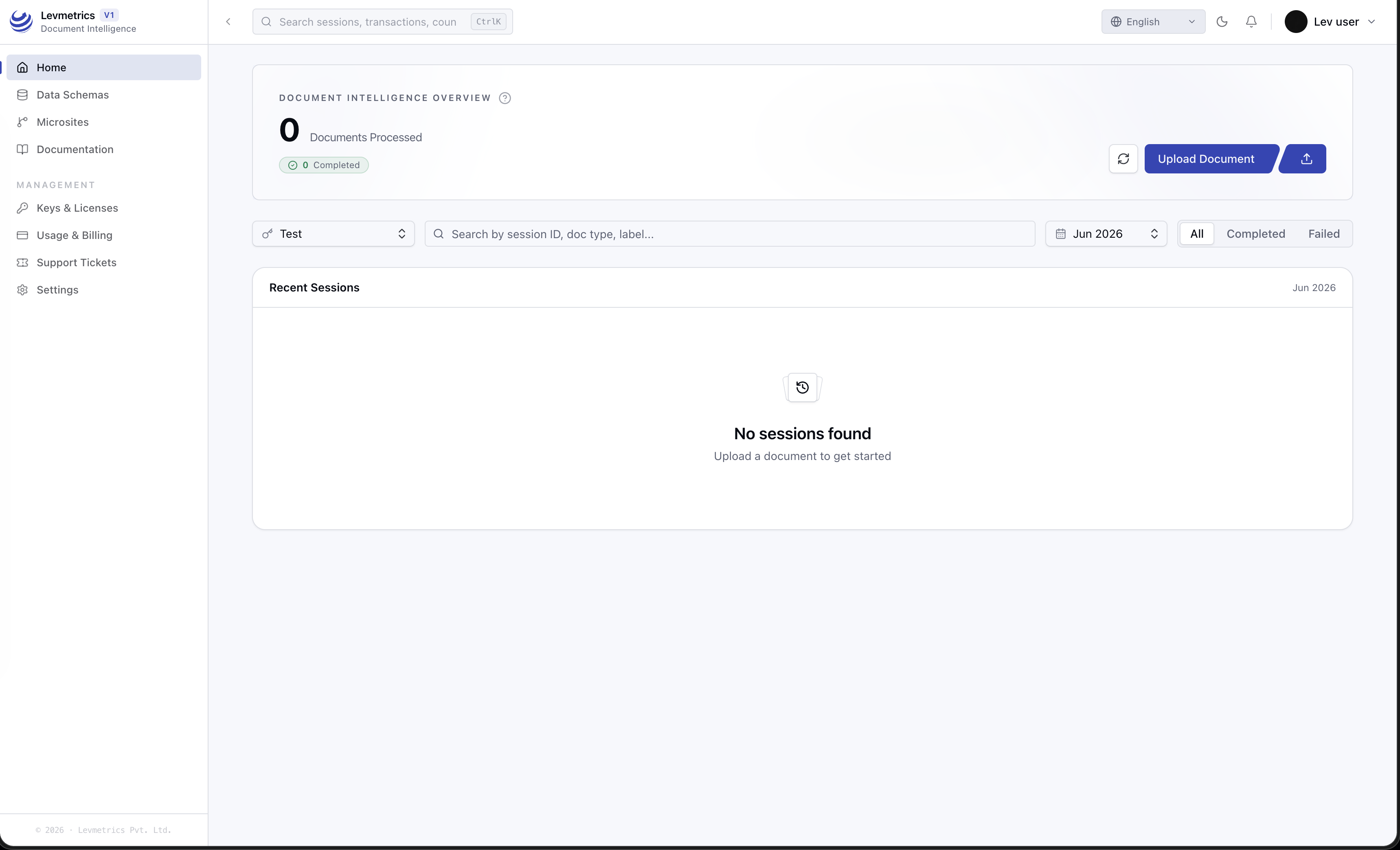Focus the global search sessions field
Image resolution: width=1400 pixels, height=850 pixels.
[382, 22]
